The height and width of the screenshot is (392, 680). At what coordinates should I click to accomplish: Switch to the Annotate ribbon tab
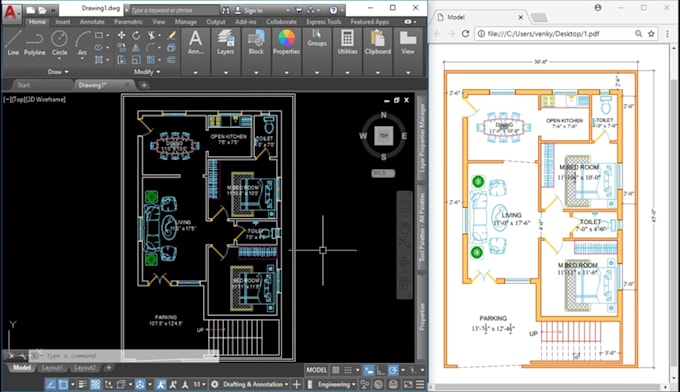(92, 22)
